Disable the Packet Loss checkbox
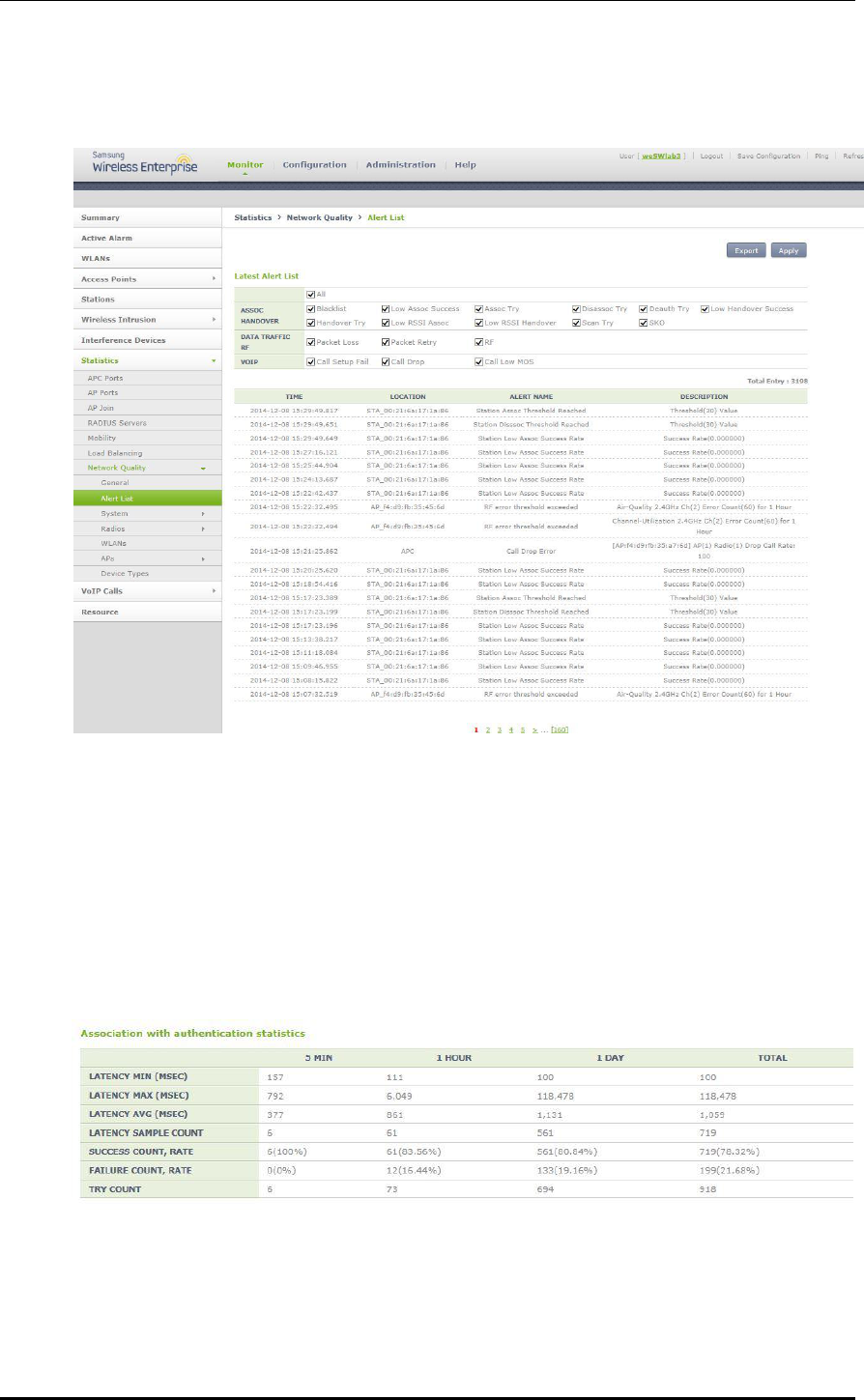 [310, 342]
